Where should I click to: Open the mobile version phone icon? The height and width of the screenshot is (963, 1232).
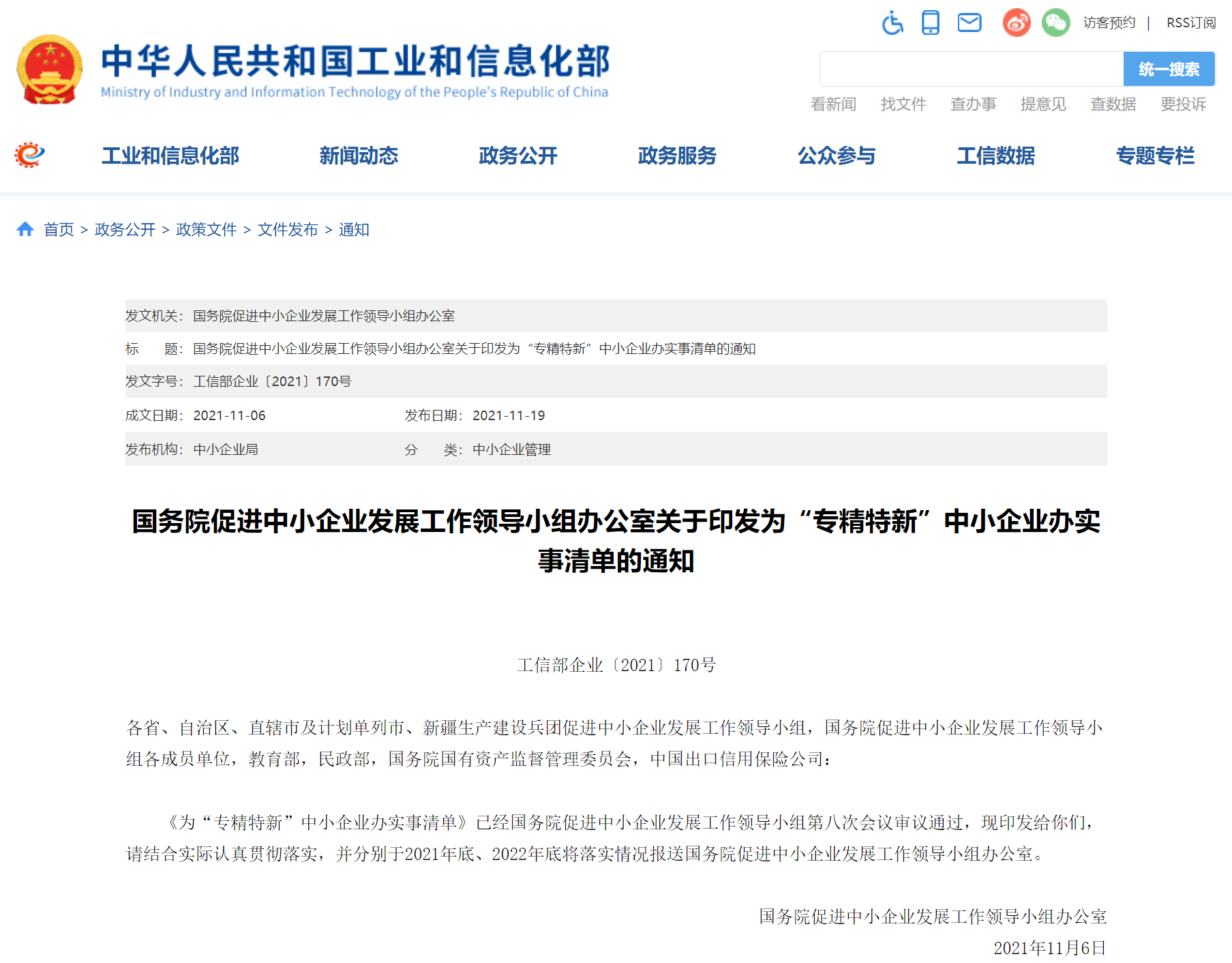coord(930,23)
